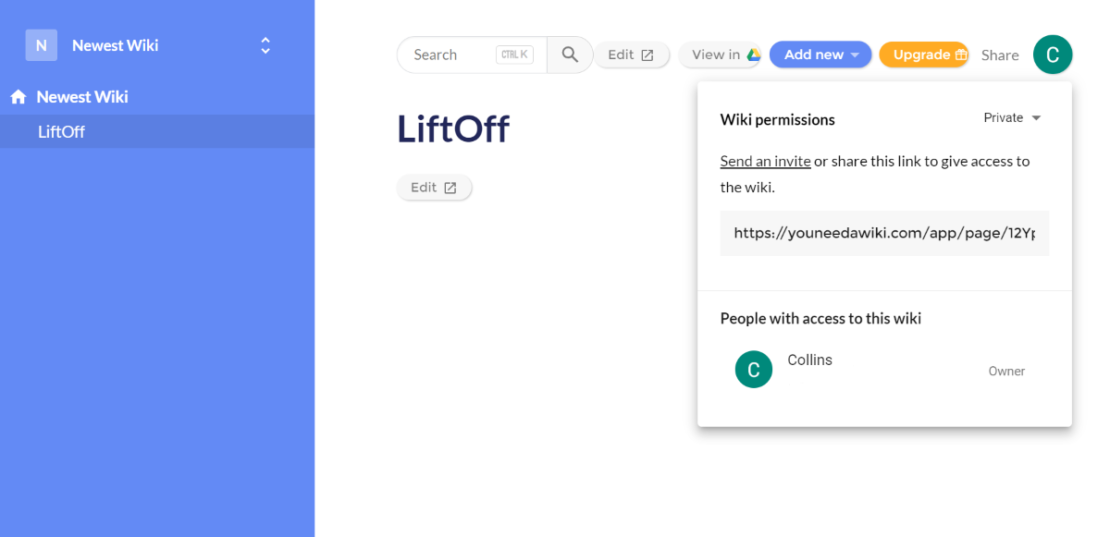Select the LiftOff page in the sidebar
The width and height of the screenshot is (1110, 537).
61,131
